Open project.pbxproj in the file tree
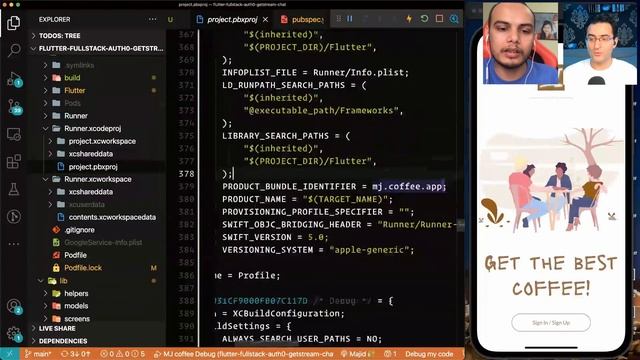This screenshot has height=360, width=640. click(x=93, y=166)
